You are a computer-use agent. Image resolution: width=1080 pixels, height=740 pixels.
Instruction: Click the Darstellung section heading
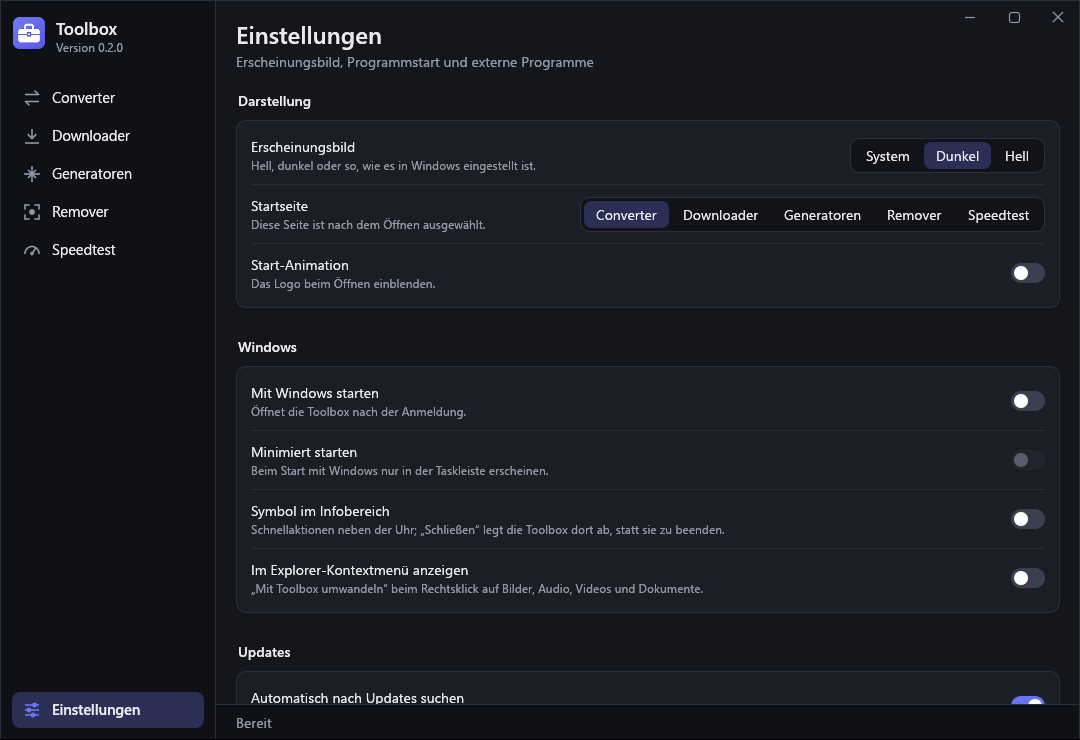[274, 101]
